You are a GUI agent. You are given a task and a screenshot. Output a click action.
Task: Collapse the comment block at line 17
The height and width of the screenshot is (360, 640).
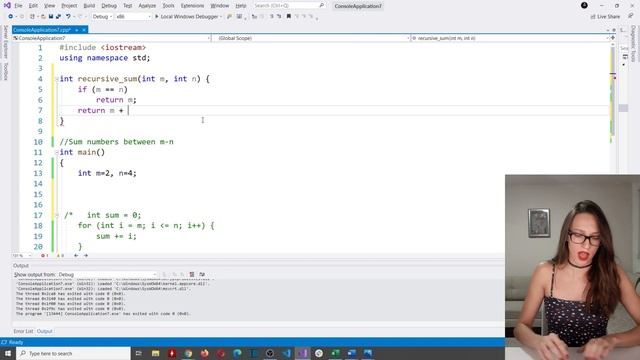click(57, 215)
